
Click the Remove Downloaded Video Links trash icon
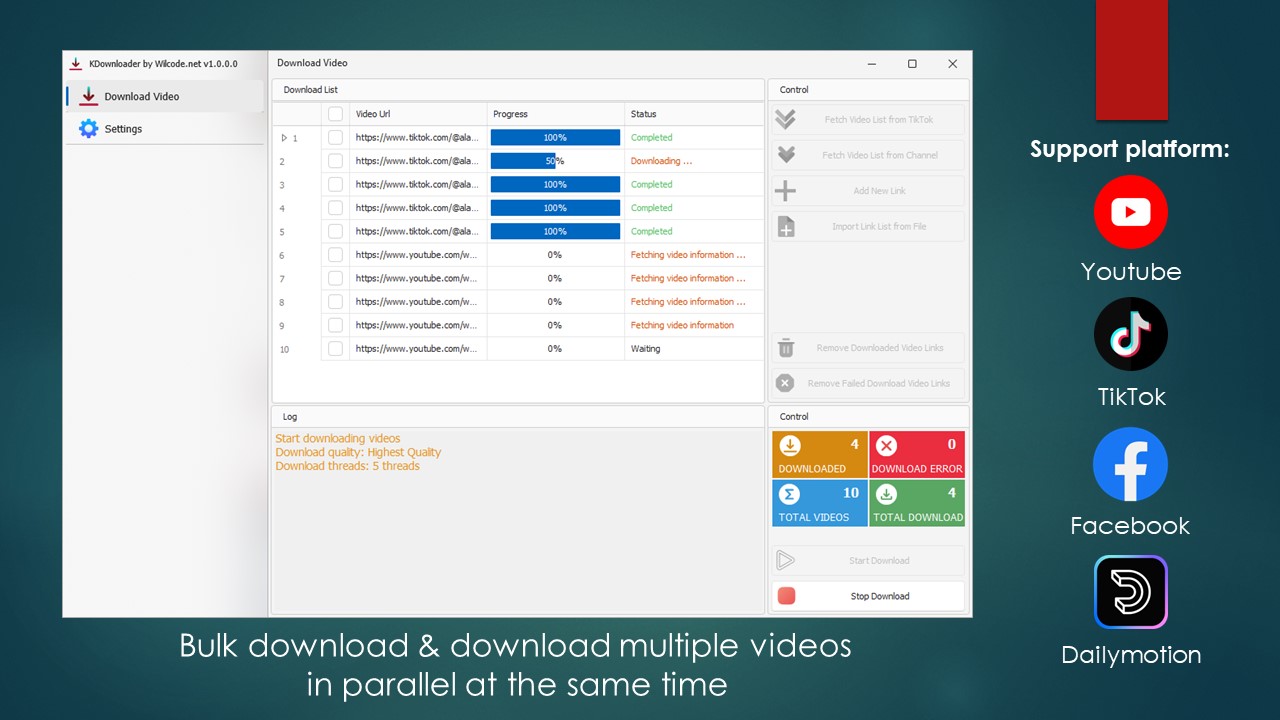(x=786, y=347)
